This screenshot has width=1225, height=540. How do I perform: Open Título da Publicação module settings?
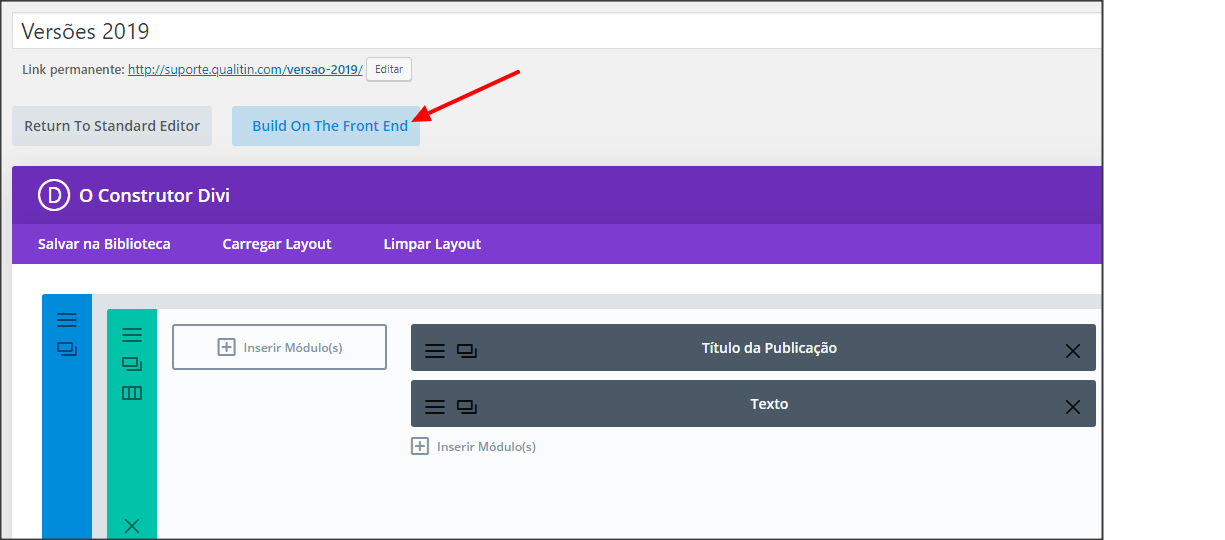click(435, 351)
